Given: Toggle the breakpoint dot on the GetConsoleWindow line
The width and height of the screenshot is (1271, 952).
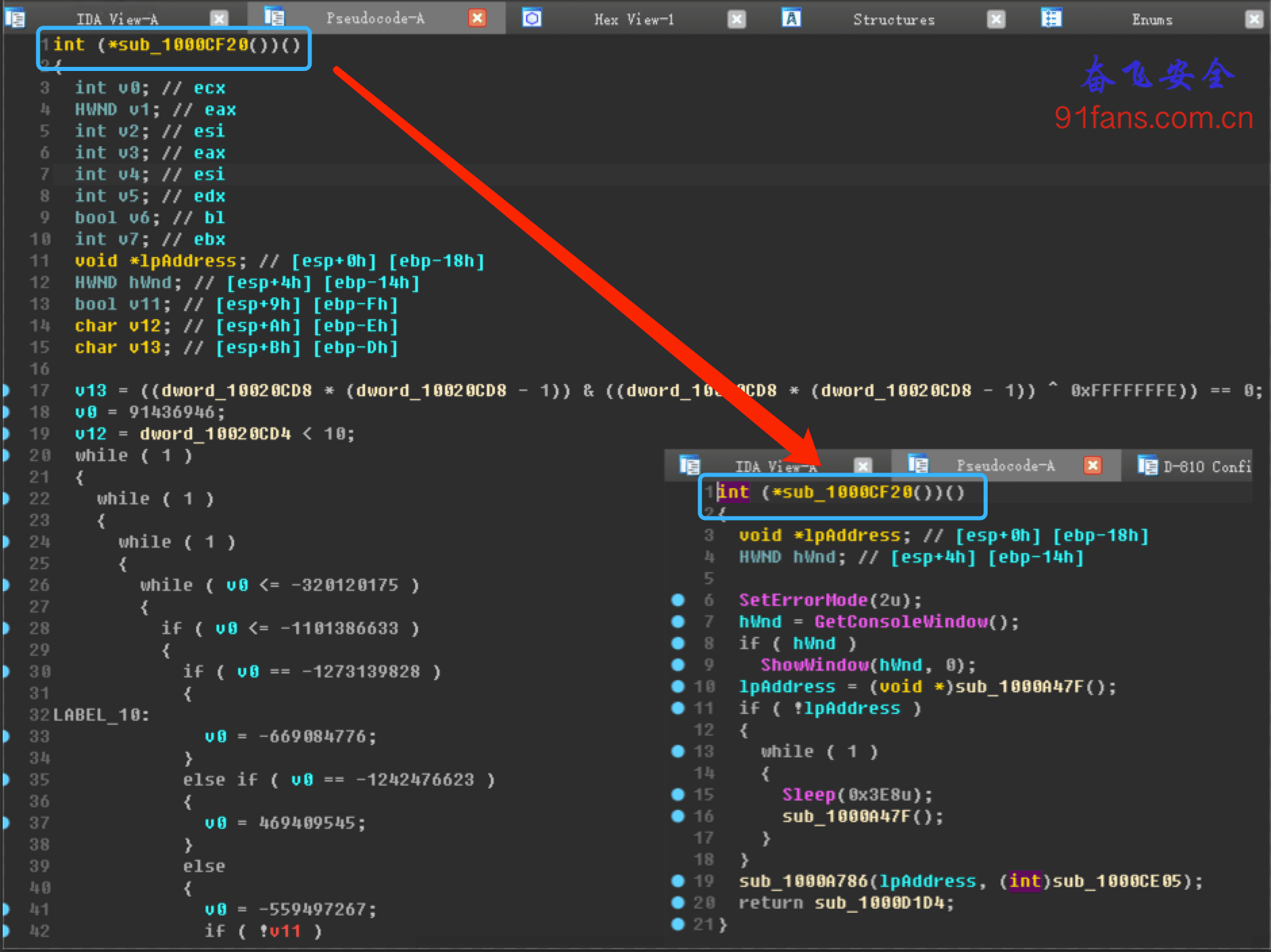Looking at the screenshot, I should click(678, 621).
